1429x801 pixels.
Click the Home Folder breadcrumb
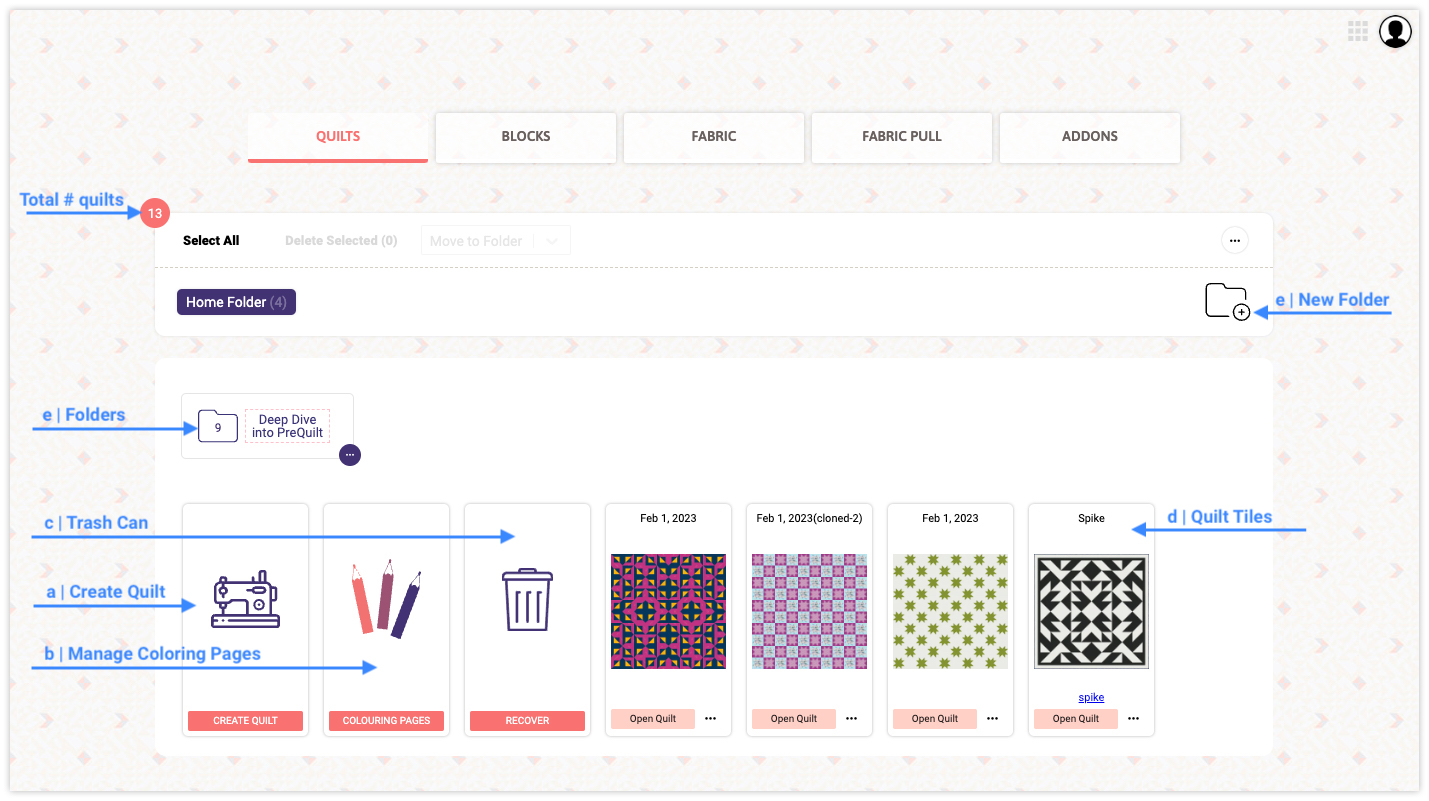click(236, 302)
